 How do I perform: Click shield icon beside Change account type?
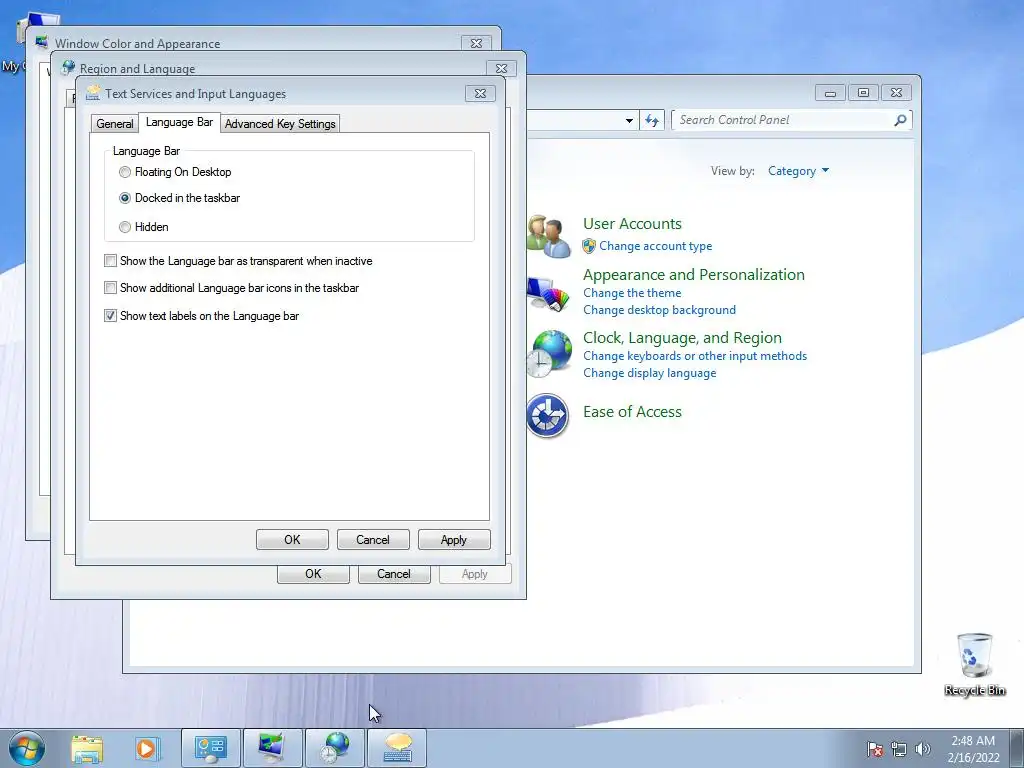click(x=589, y=246)
